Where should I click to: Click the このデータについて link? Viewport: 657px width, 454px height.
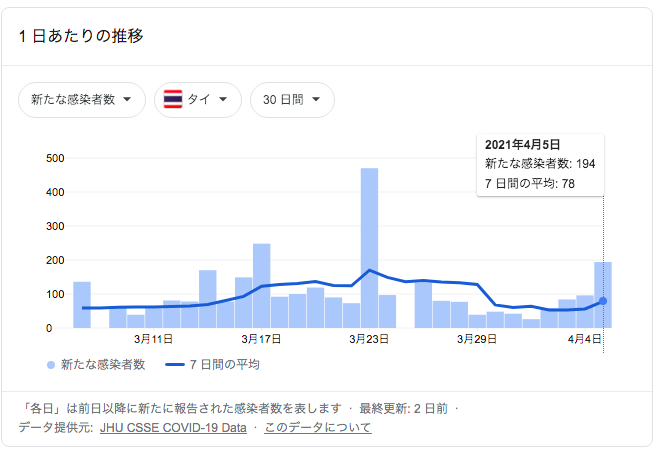coord(317,427)
